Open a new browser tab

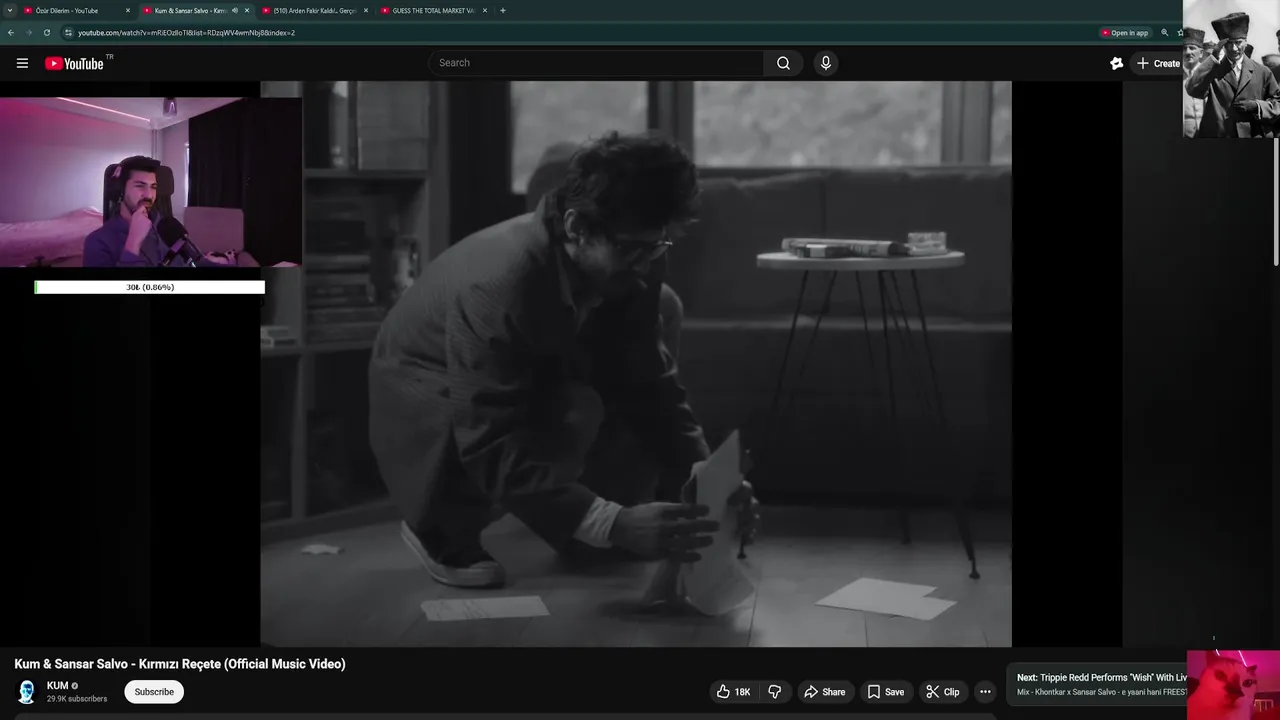(502, 10)
